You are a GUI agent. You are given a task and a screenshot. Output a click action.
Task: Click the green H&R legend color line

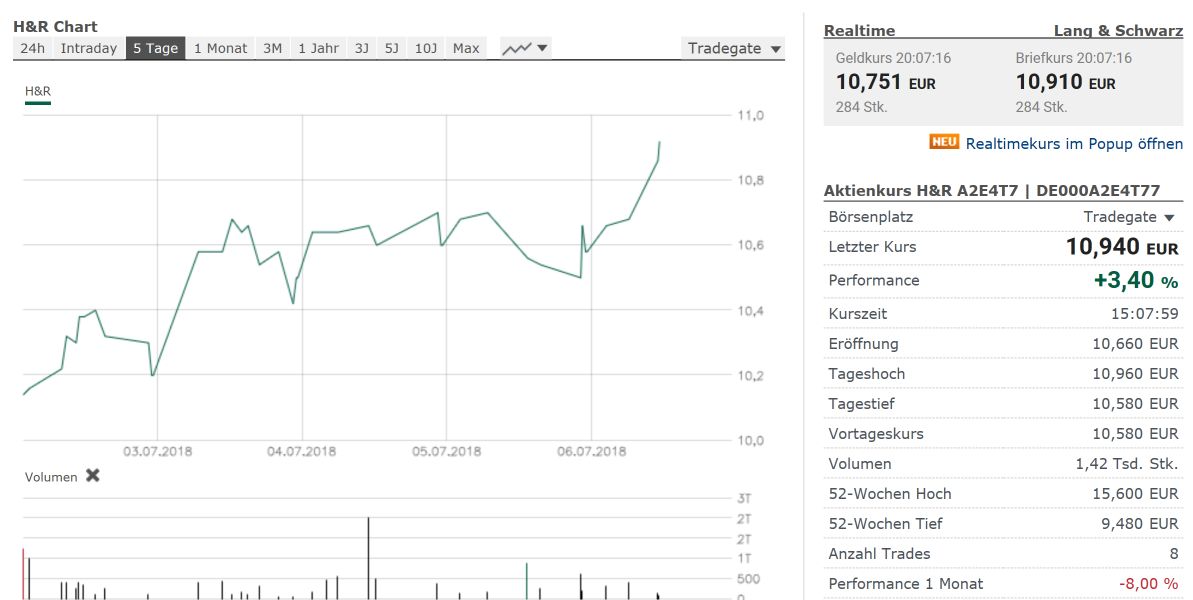37,102
